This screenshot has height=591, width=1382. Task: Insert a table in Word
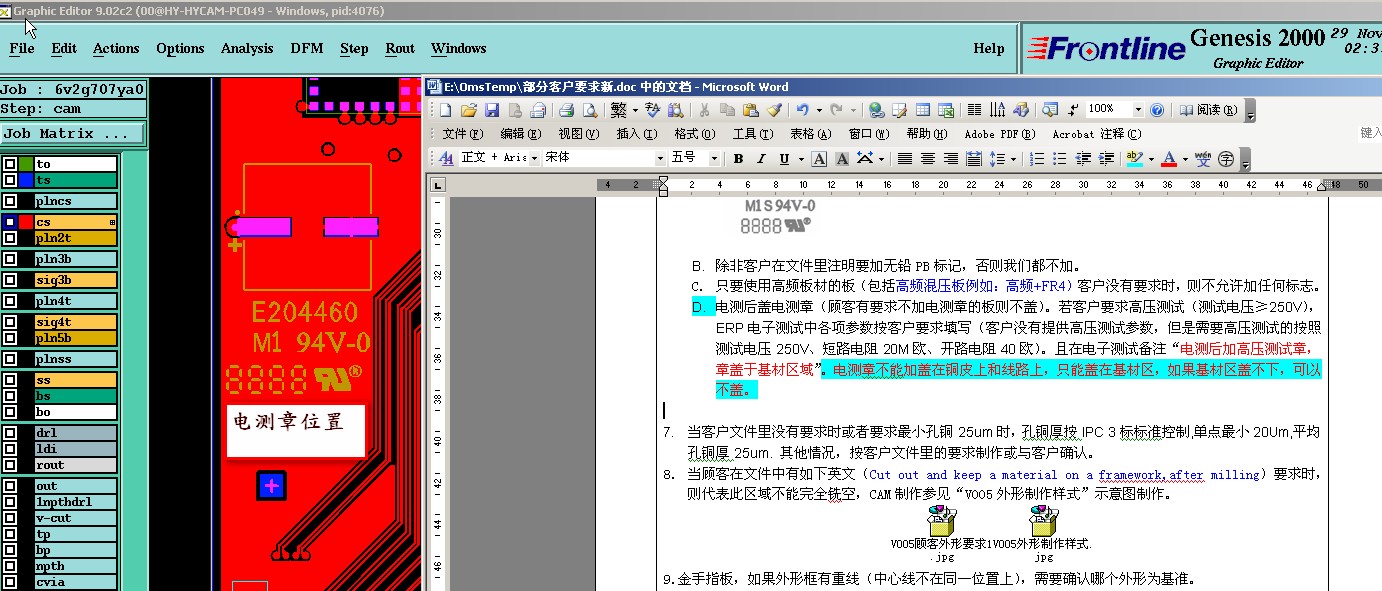click(x=923, y=110)
